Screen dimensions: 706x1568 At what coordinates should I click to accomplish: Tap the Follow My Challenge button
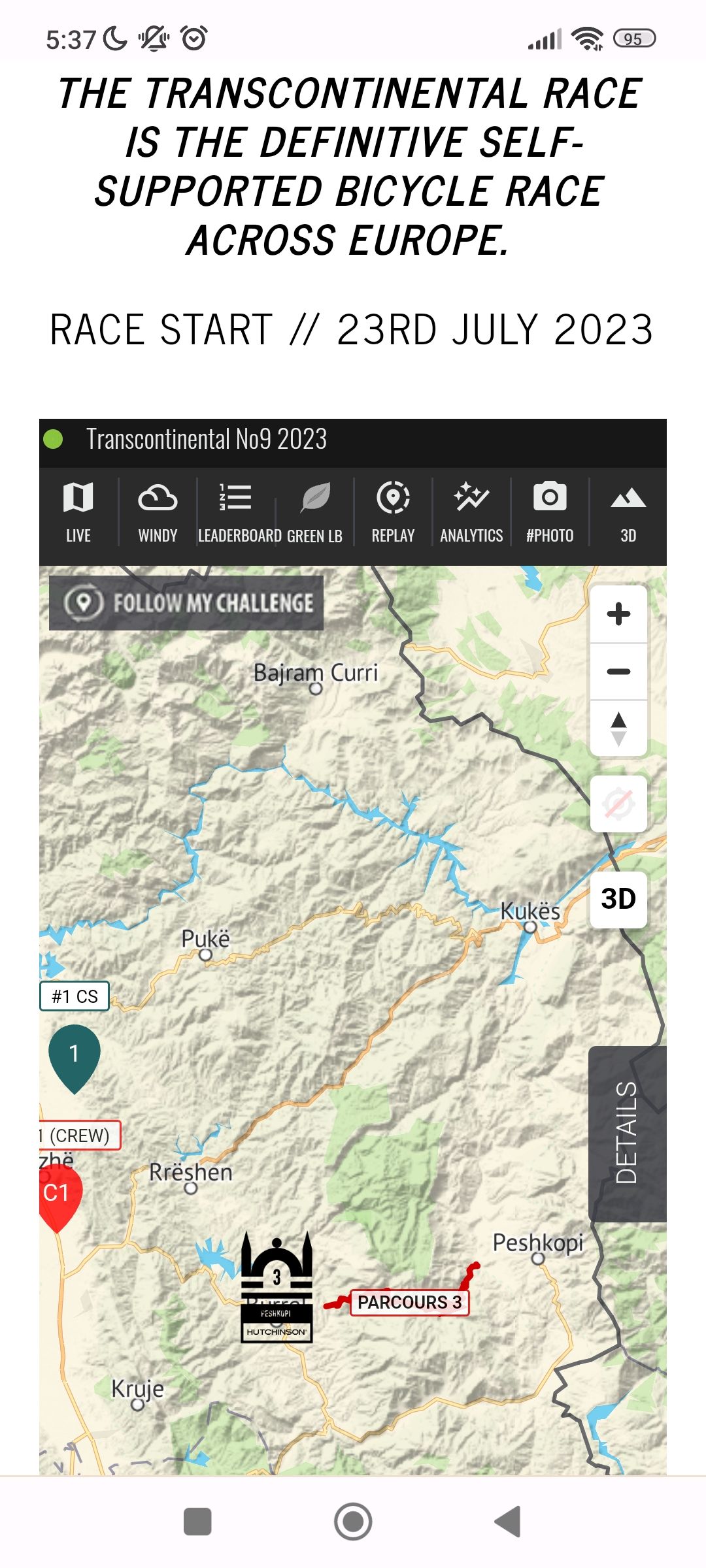[x=186, y=602]
